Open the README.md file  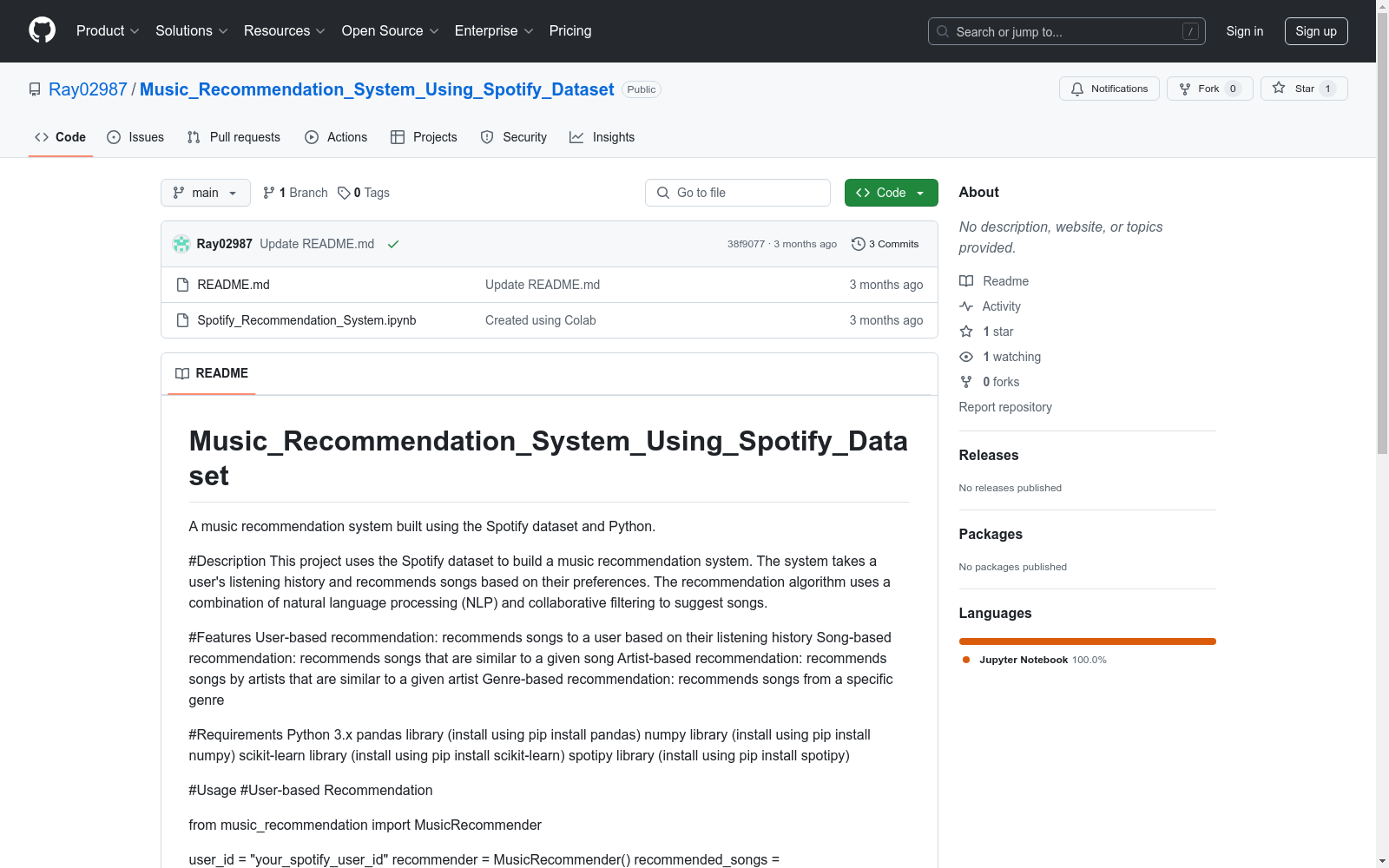234,285
